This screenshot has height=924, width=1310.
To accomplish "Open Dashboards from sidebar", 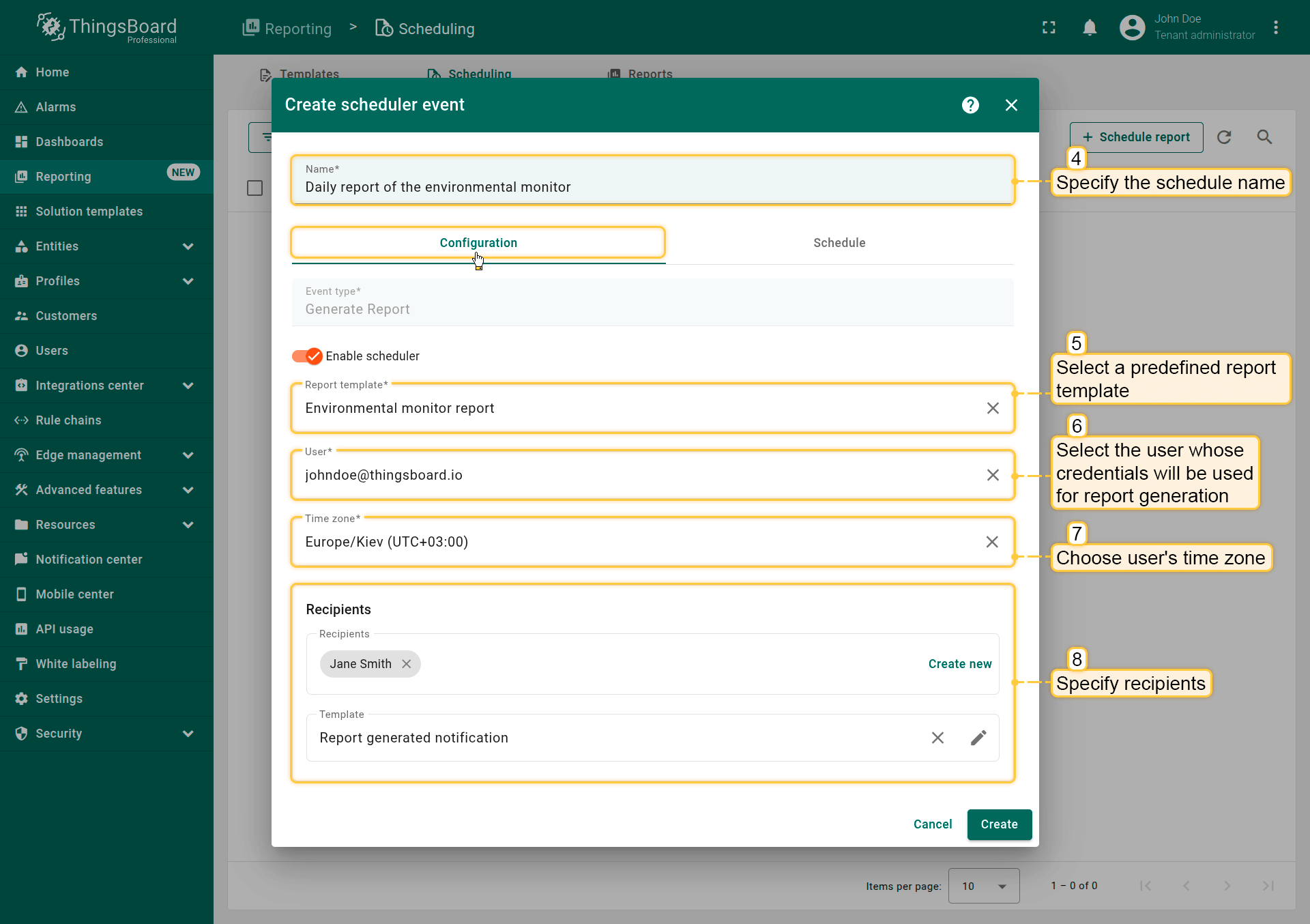I will pyautogui.click(x=69, y=142).
